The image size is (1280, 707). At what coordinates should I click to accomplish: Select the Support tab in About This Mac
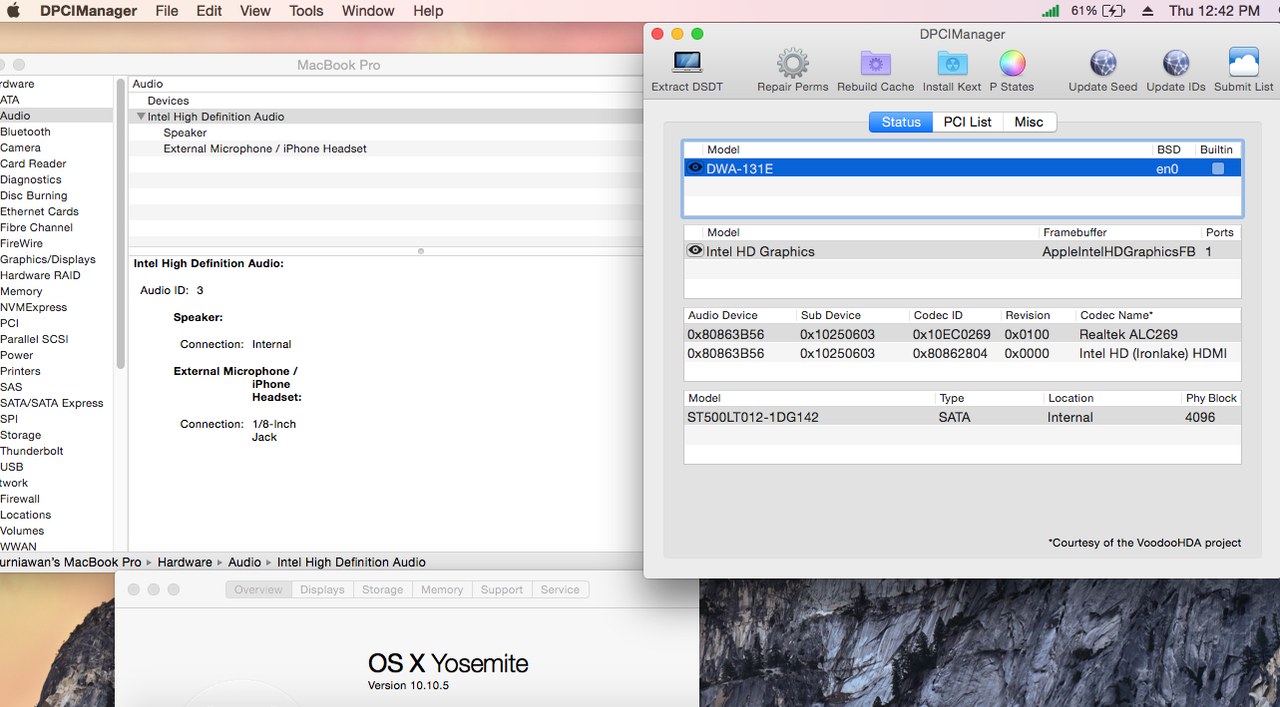click(x=502, y=590)
